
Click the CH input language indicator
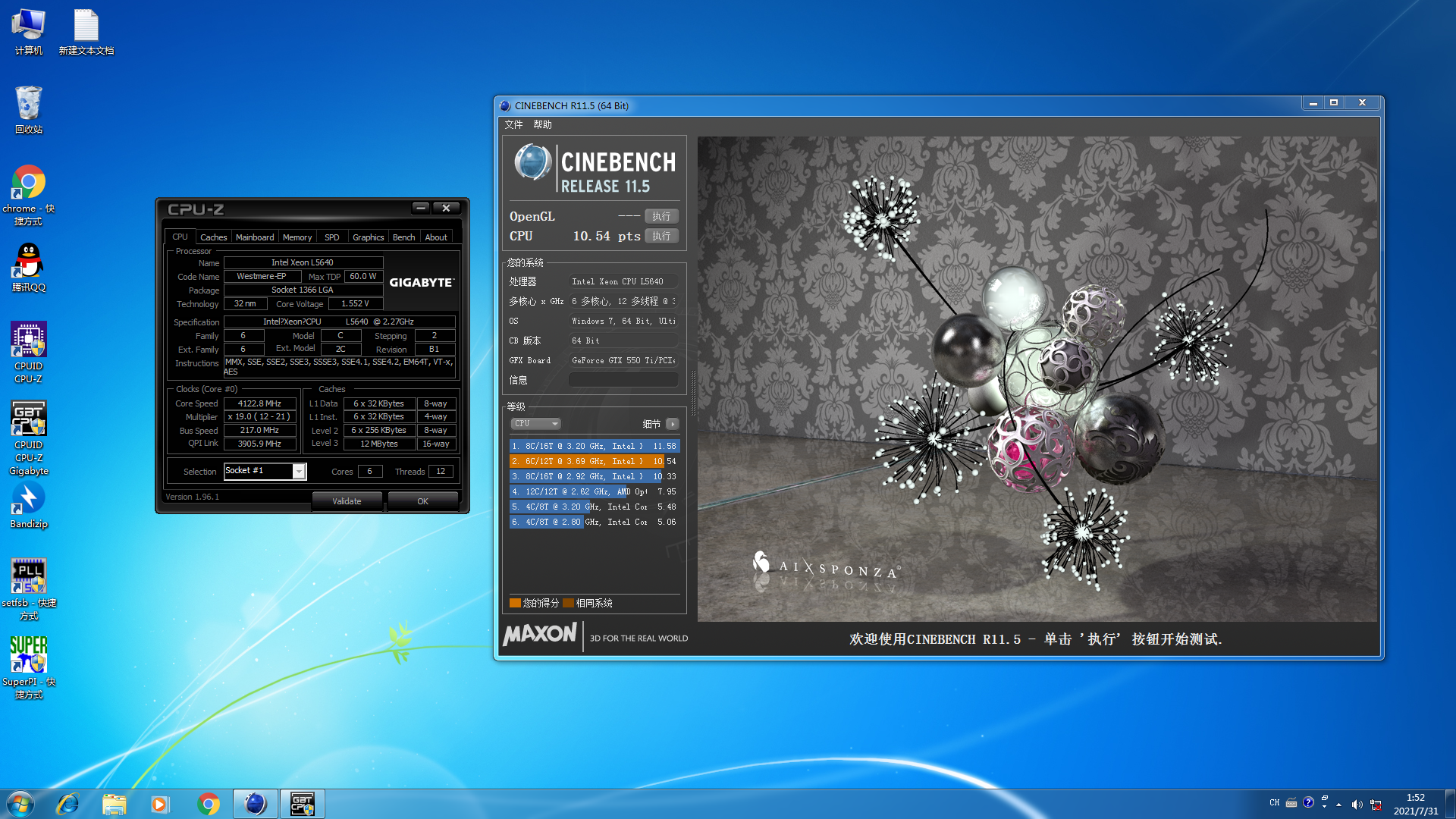click(1274, 802)
